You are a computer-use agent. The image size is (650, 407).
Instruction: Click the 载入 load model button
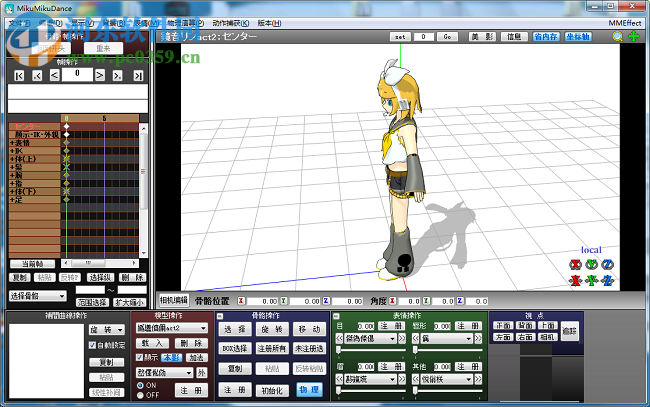[x=152, y=343]
